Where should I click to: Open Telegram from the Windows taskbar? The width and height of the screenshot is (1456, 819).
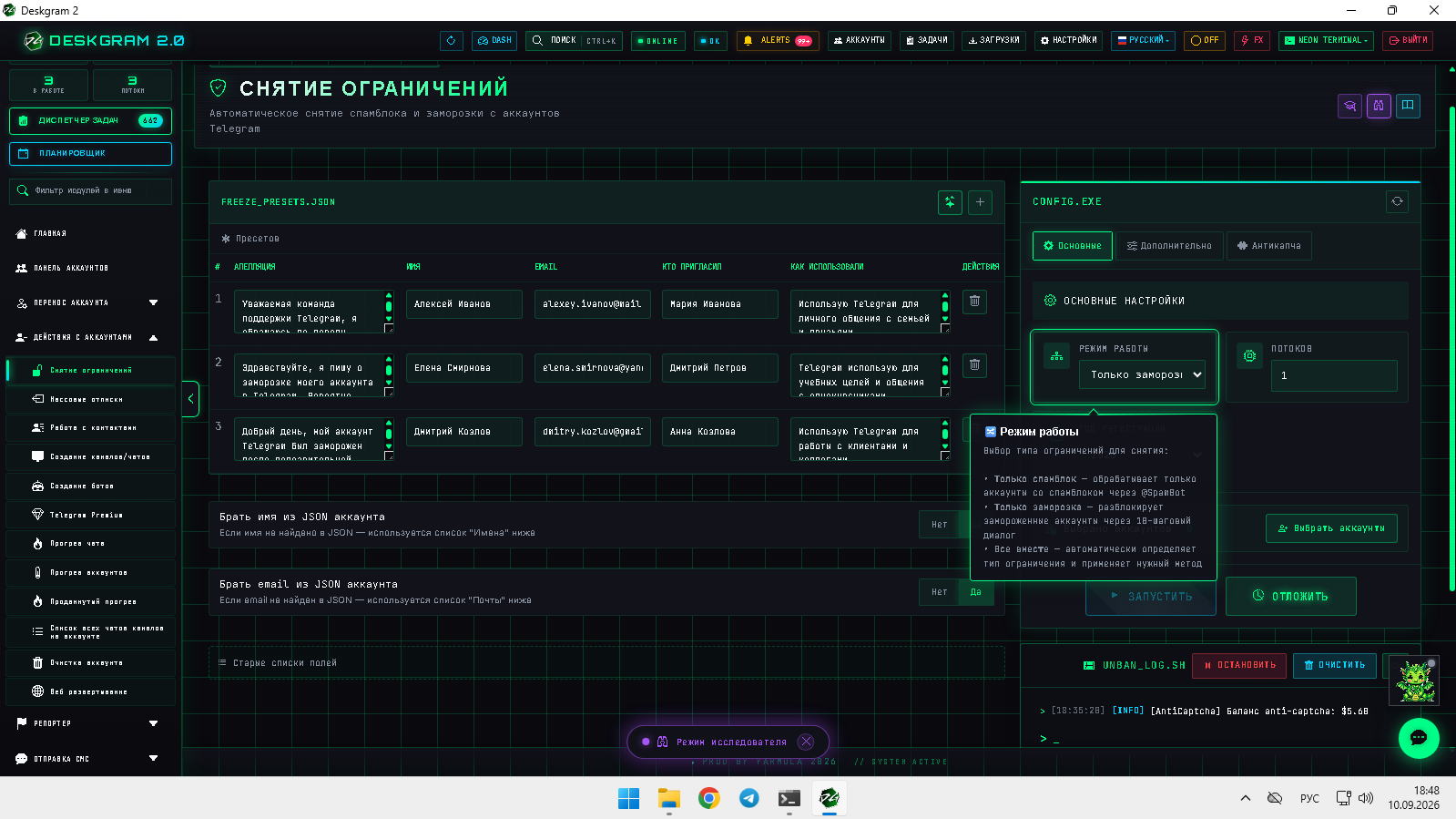click(x=748, y=798)
